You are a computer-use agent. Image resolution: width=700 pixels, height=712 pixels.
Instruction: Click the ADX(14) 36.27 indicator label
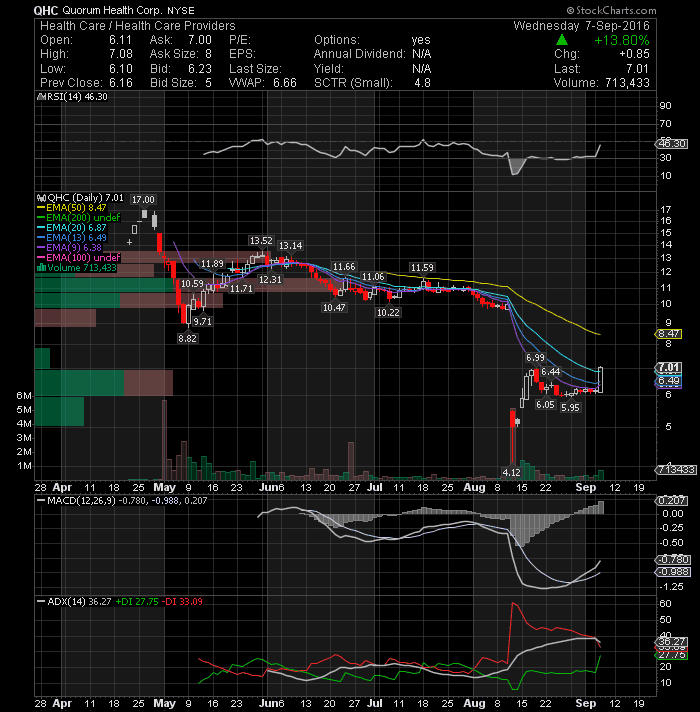[x=74, y=601]
